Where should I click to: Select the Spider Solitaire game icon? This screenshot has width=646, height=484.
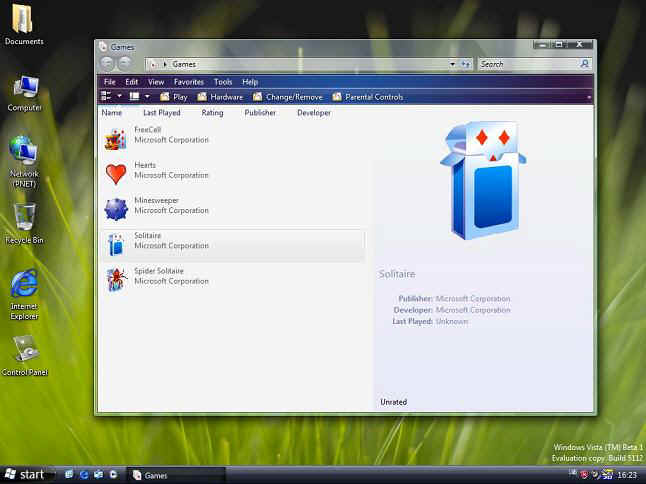coord(116,278)
